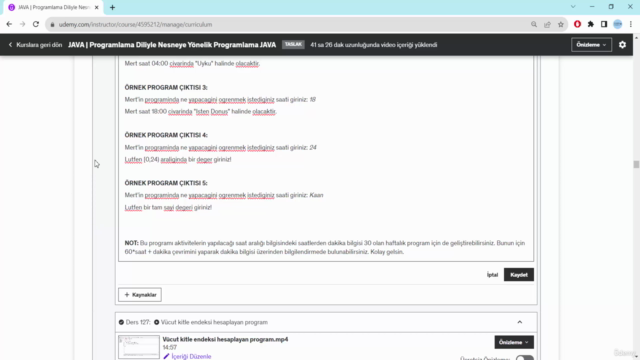Collapse the Ders 127 lecture panel

[520, 322]
